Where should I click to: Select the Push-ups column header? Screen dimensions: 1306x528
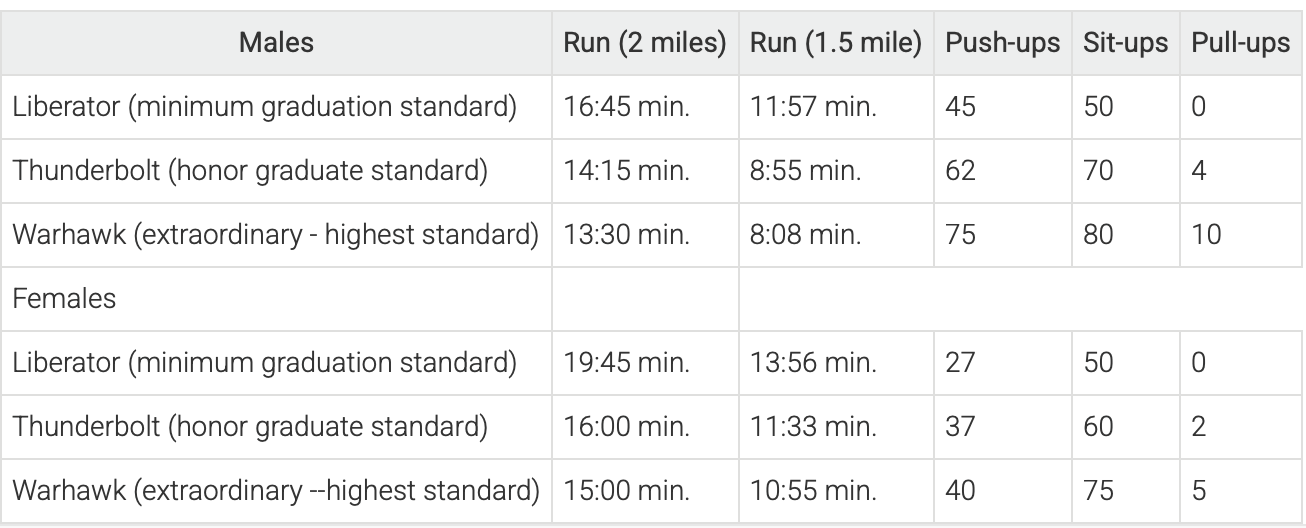[x=1002, y=44]
